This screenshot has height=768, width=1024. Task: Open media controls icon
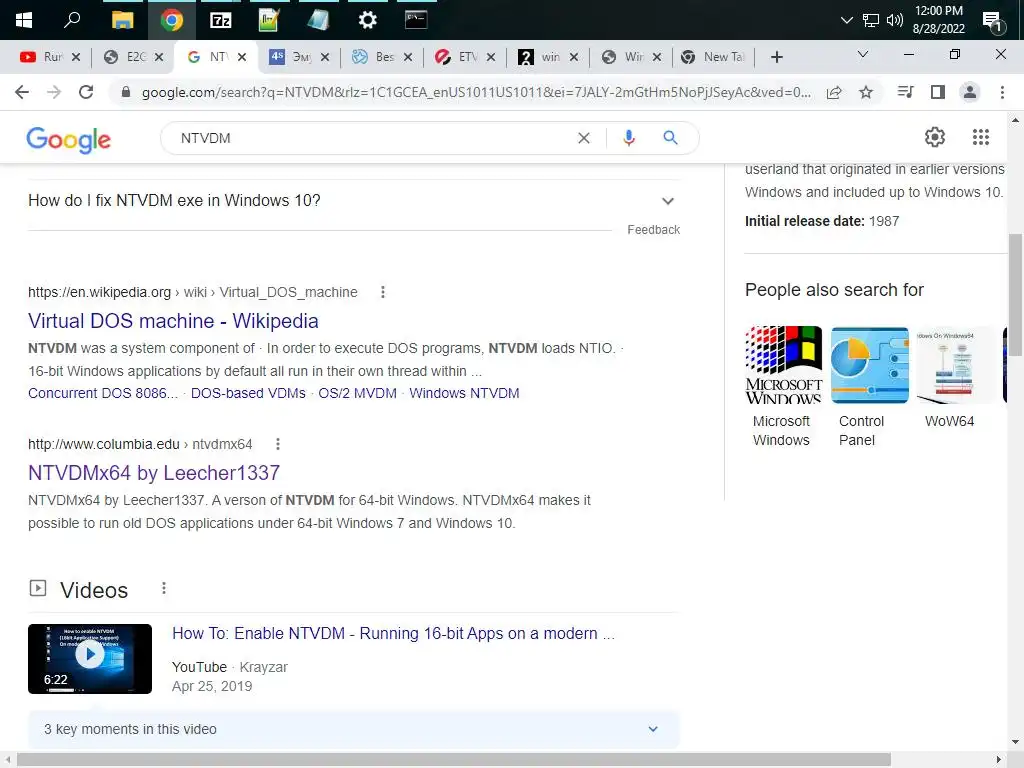click(905, 92)
